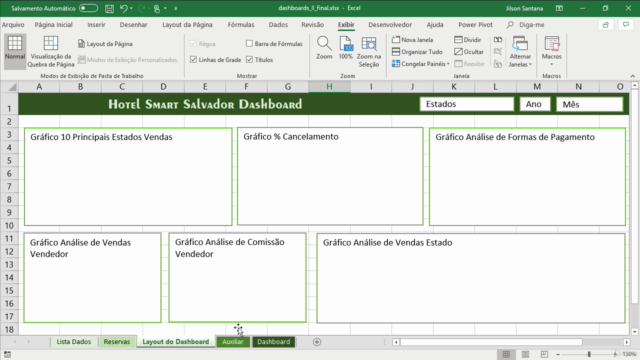Select the Lista Dados sheet tab

73,342
